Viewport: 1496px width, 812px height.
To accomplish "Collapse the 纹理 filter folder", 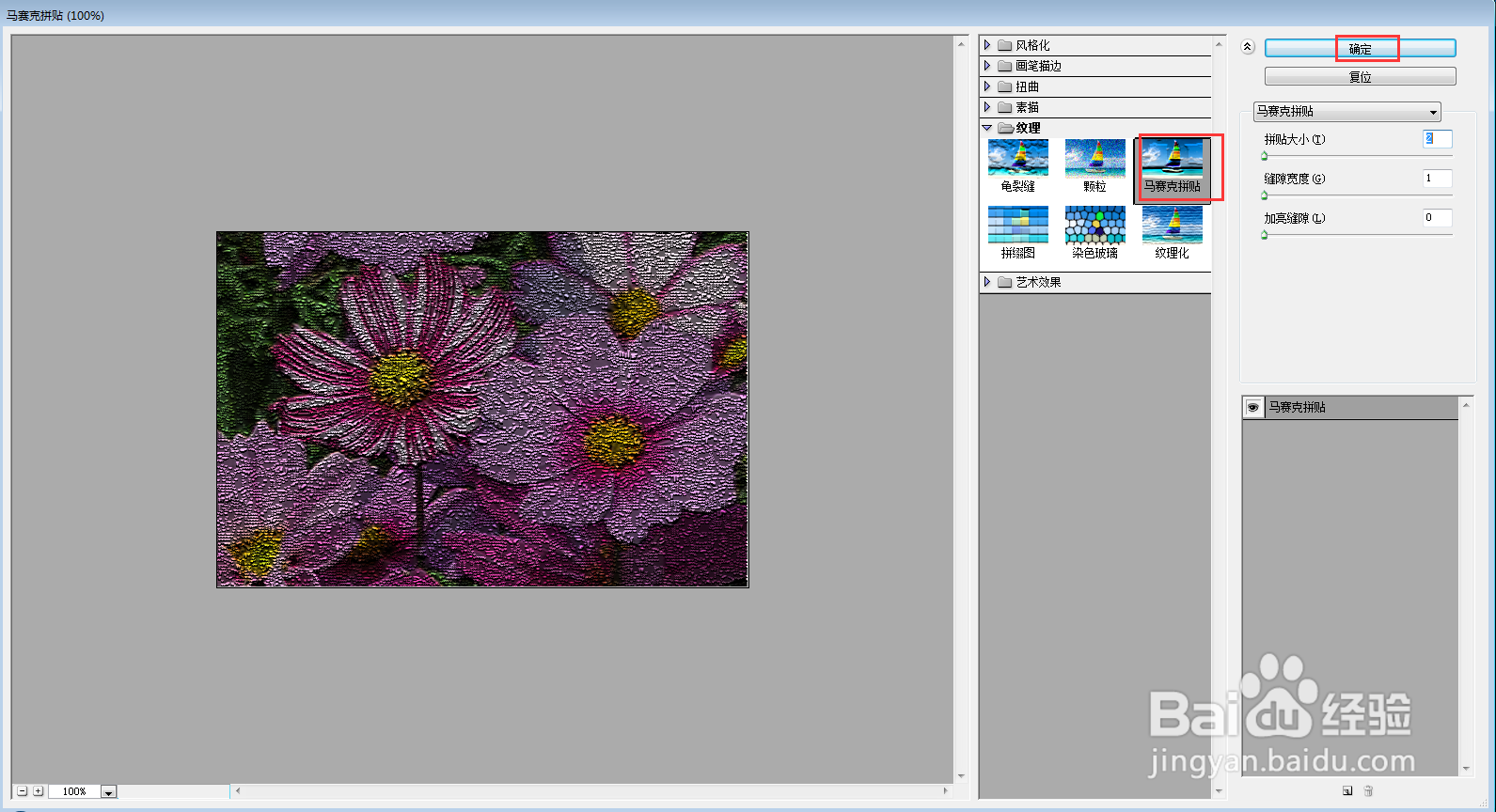I will tap(987, 128).
